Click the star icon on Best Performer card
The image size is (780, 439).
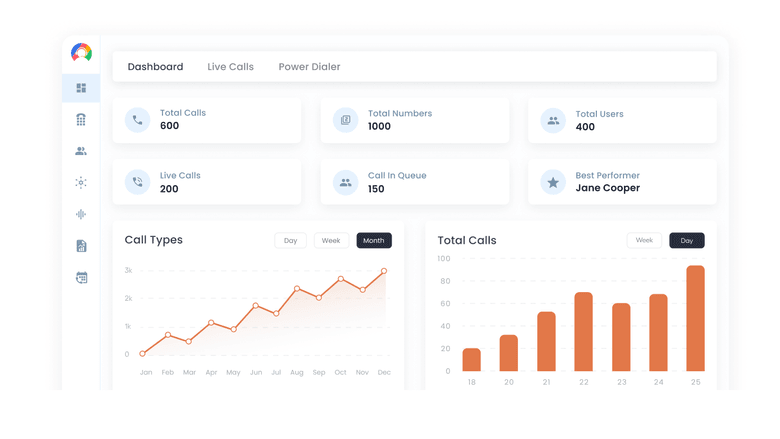tap(552, 183)
